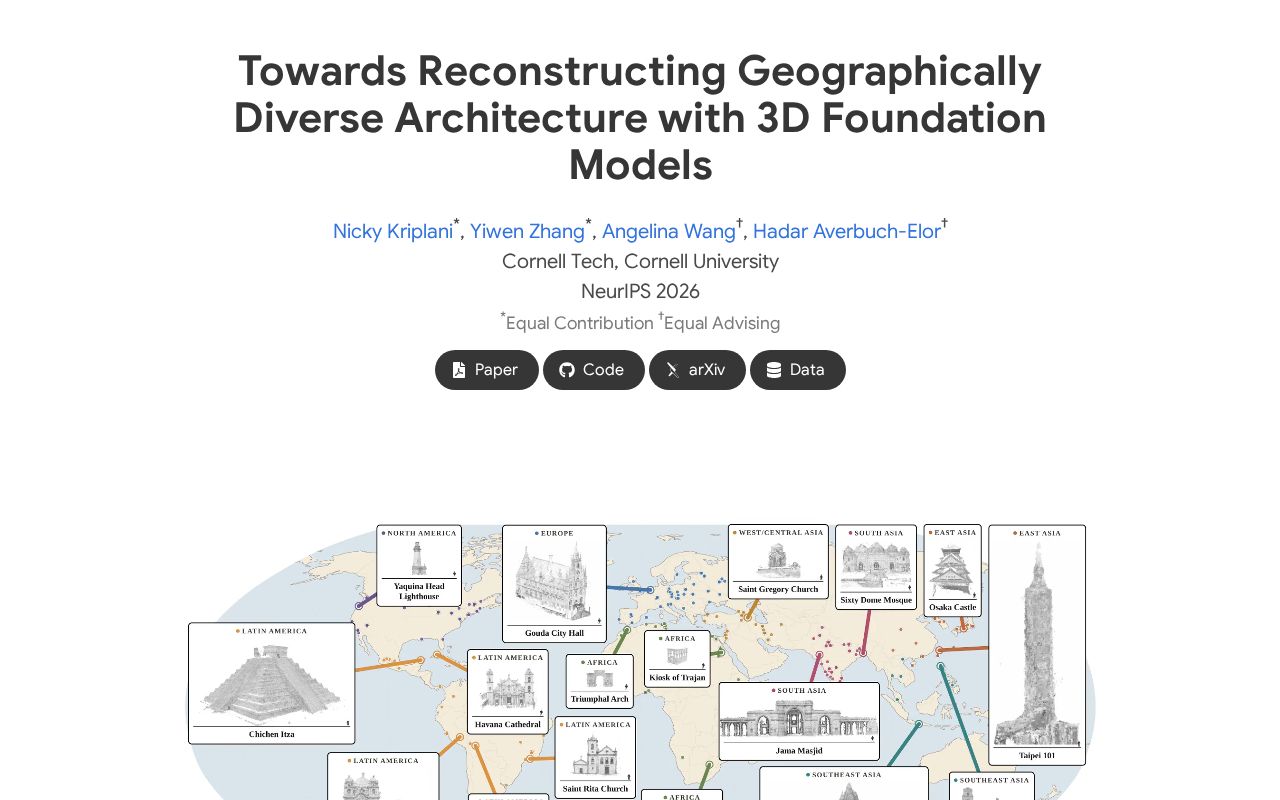1280x800 pixels.
Task: Click the Kiosk of Trajan card
Action: point(677,659)
